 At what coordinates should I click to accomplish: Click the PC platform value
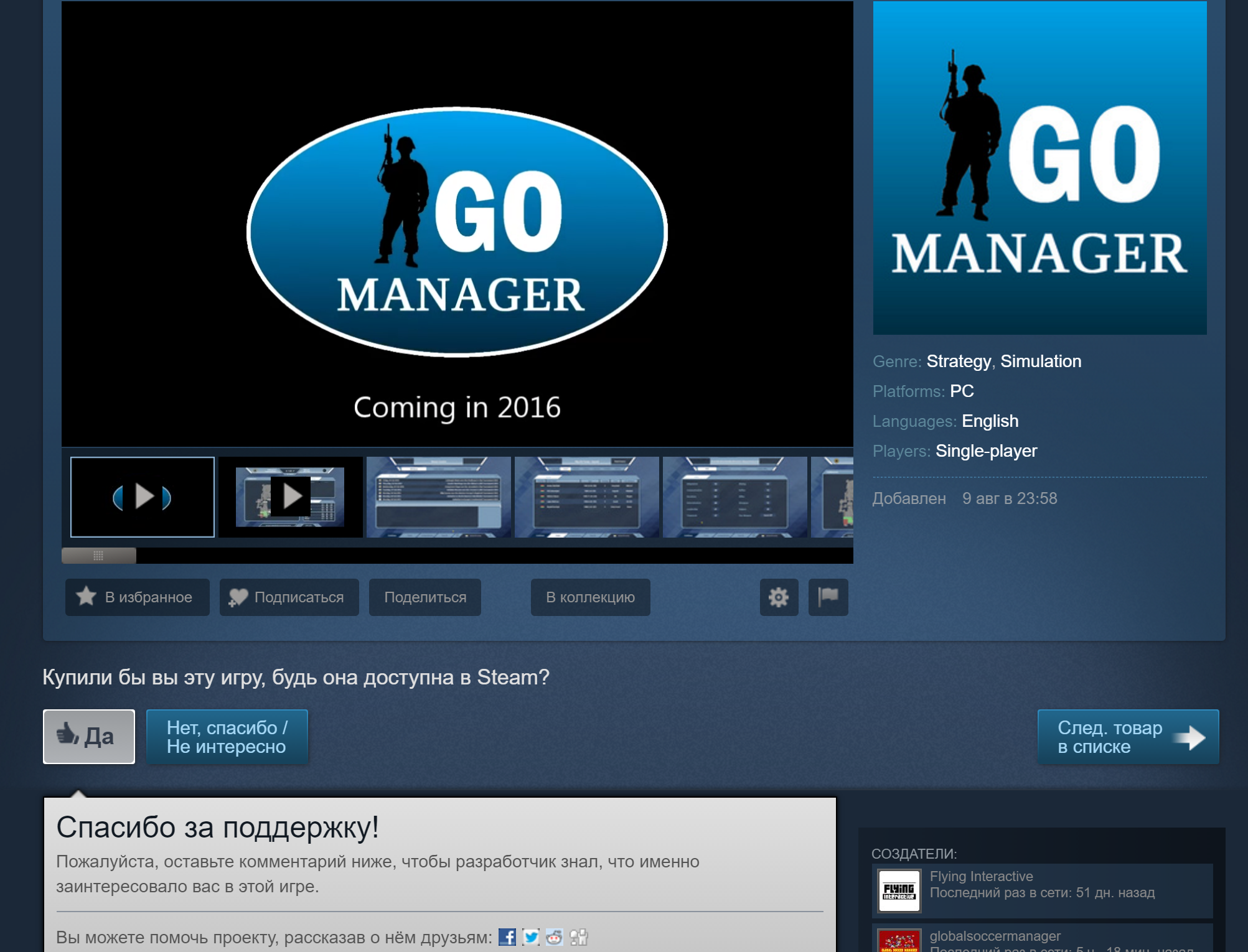click(x=962, y=391)
